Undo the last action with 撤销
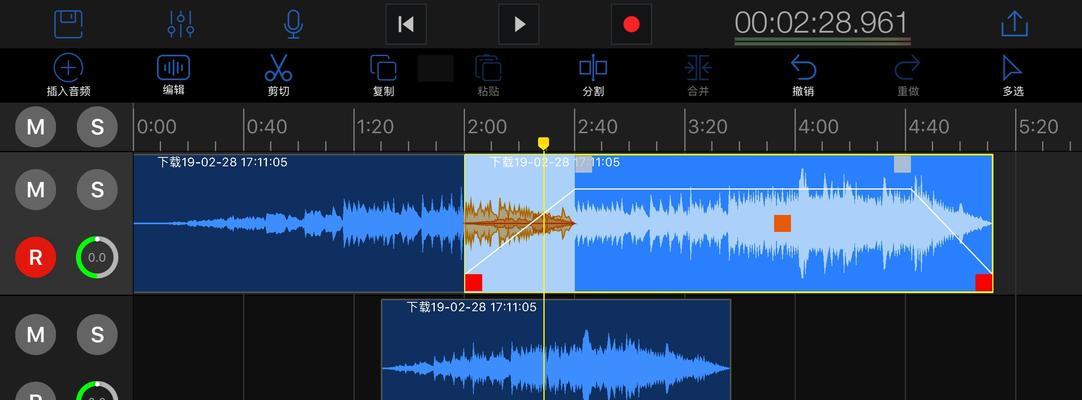The height and width of the screenshot is (400, 1082). pos(803,76)
